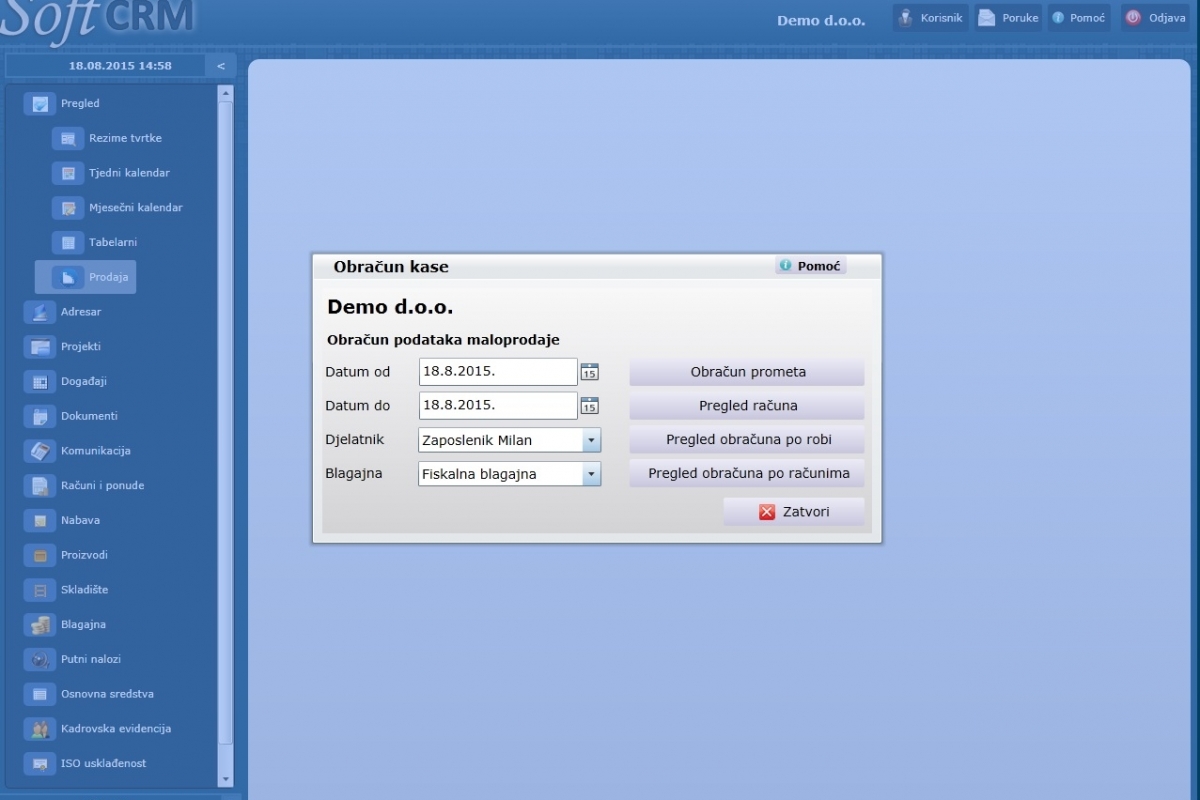Open calendar picker for Datum do

(x=590, y=406)
